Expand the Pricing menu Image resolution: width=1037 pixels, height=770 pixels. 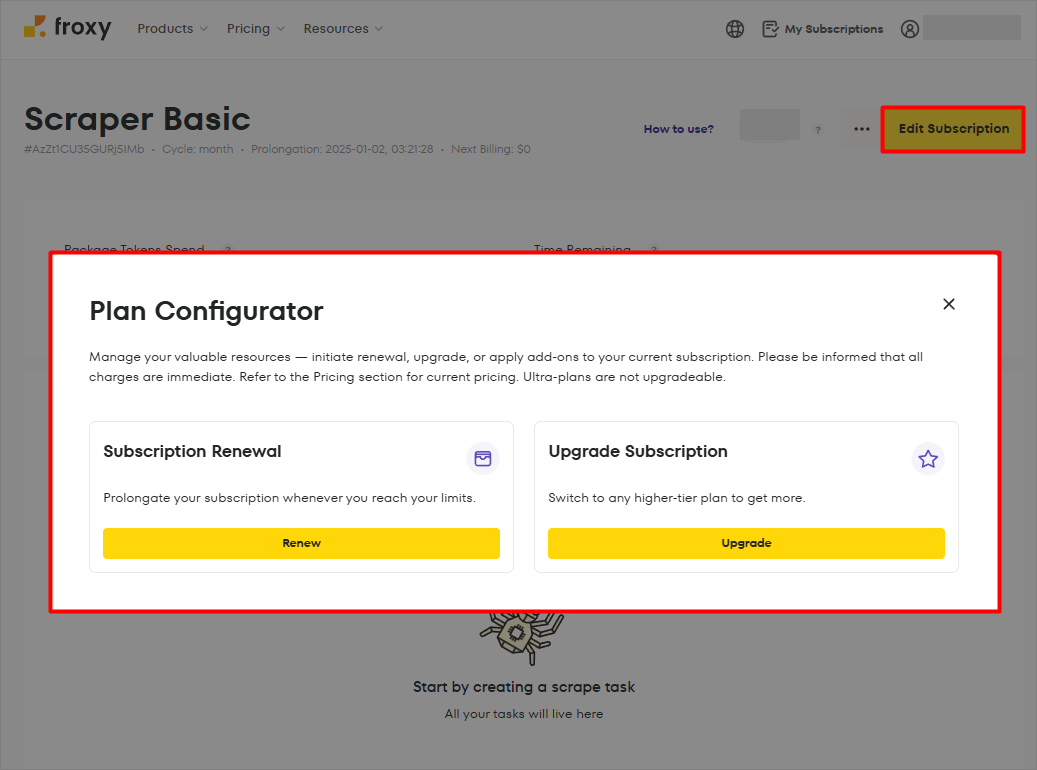pos(255,29)
